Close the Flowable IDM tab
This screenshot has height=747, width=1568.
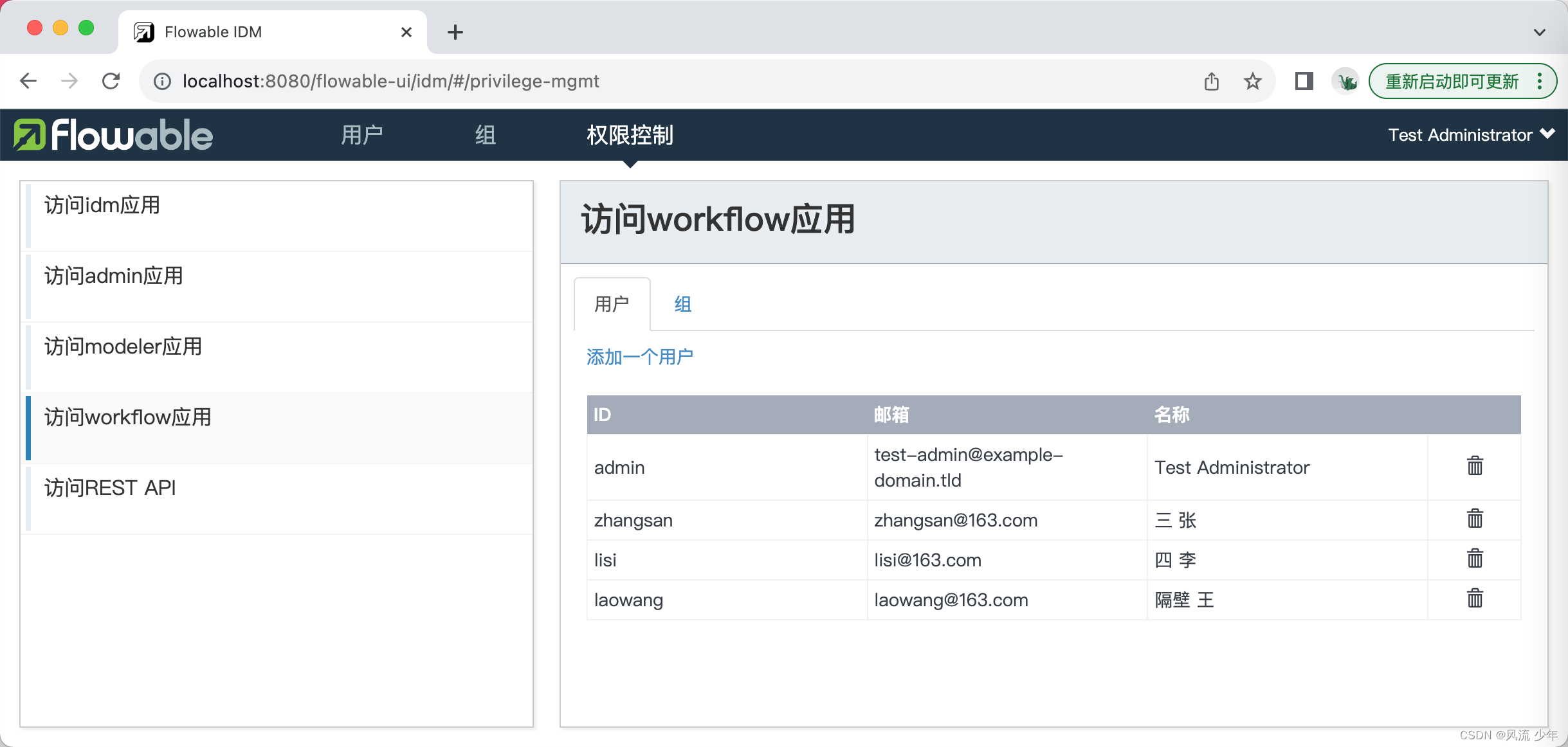coord(406,32)
